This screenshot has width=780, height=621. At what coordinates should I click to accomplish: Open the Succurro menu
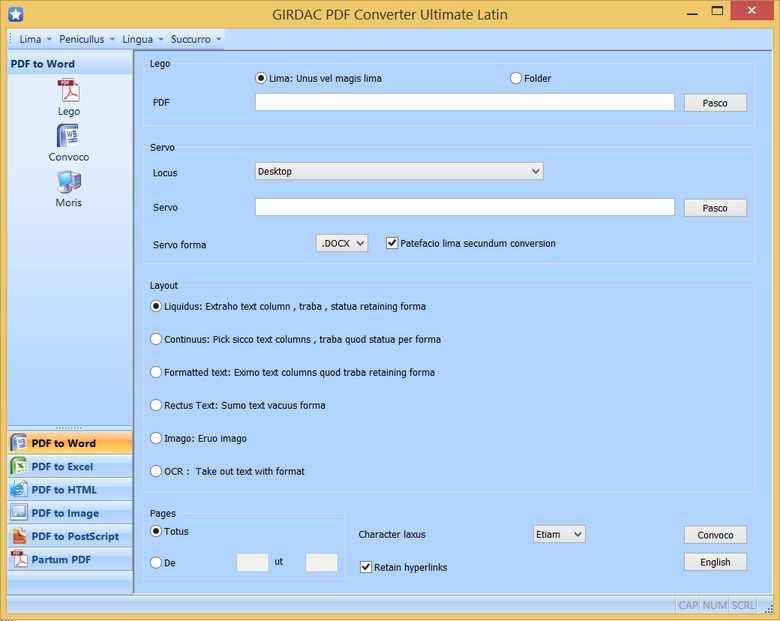(x=195, y=39)
